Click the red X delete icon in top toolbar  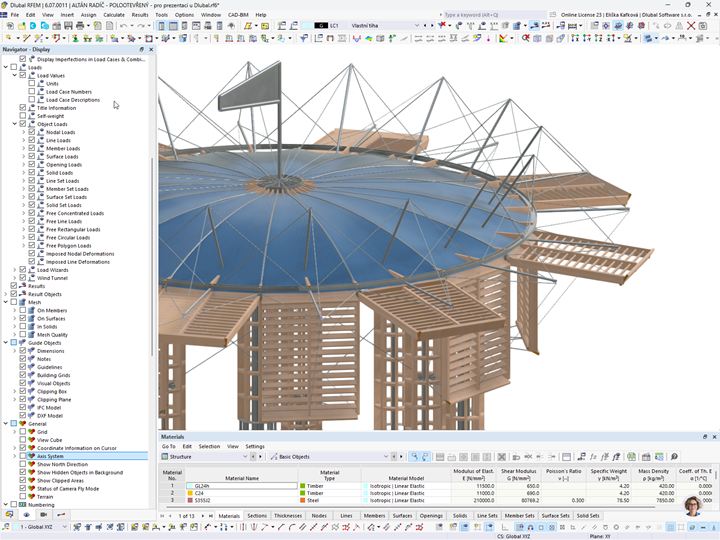click(x=691, y=26)
